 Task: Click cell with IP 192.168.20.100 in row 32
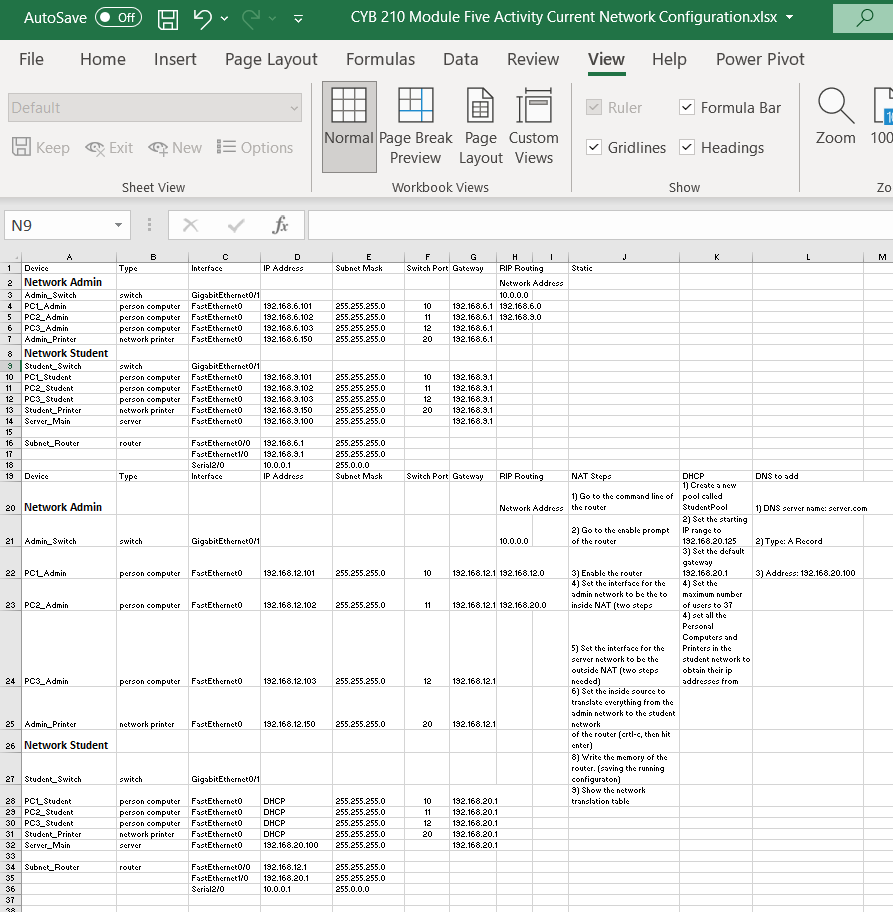(x=297, y=845)
